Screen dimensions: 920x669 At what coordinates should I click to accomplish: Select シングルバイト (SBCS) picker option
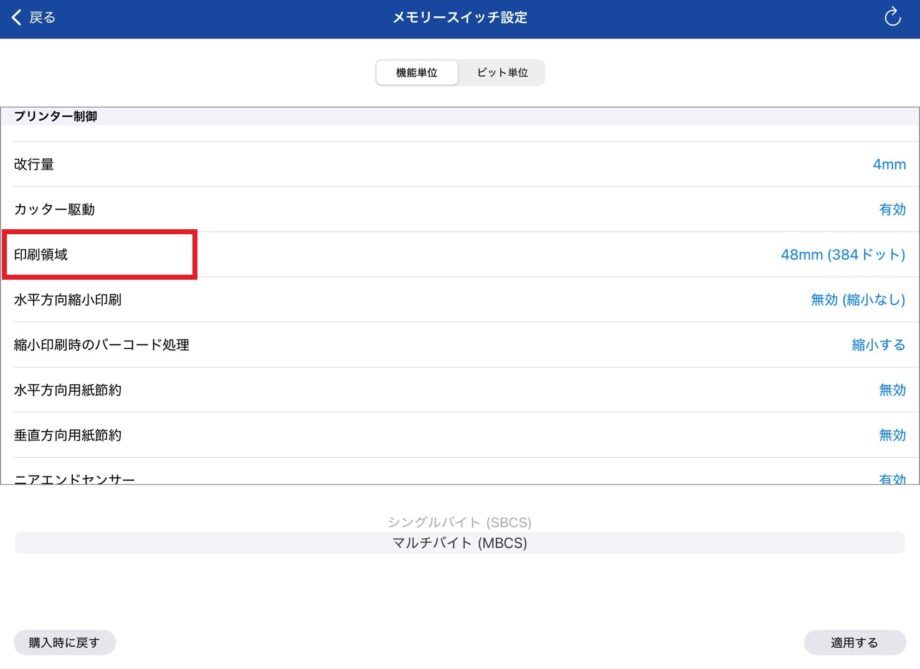459,522
